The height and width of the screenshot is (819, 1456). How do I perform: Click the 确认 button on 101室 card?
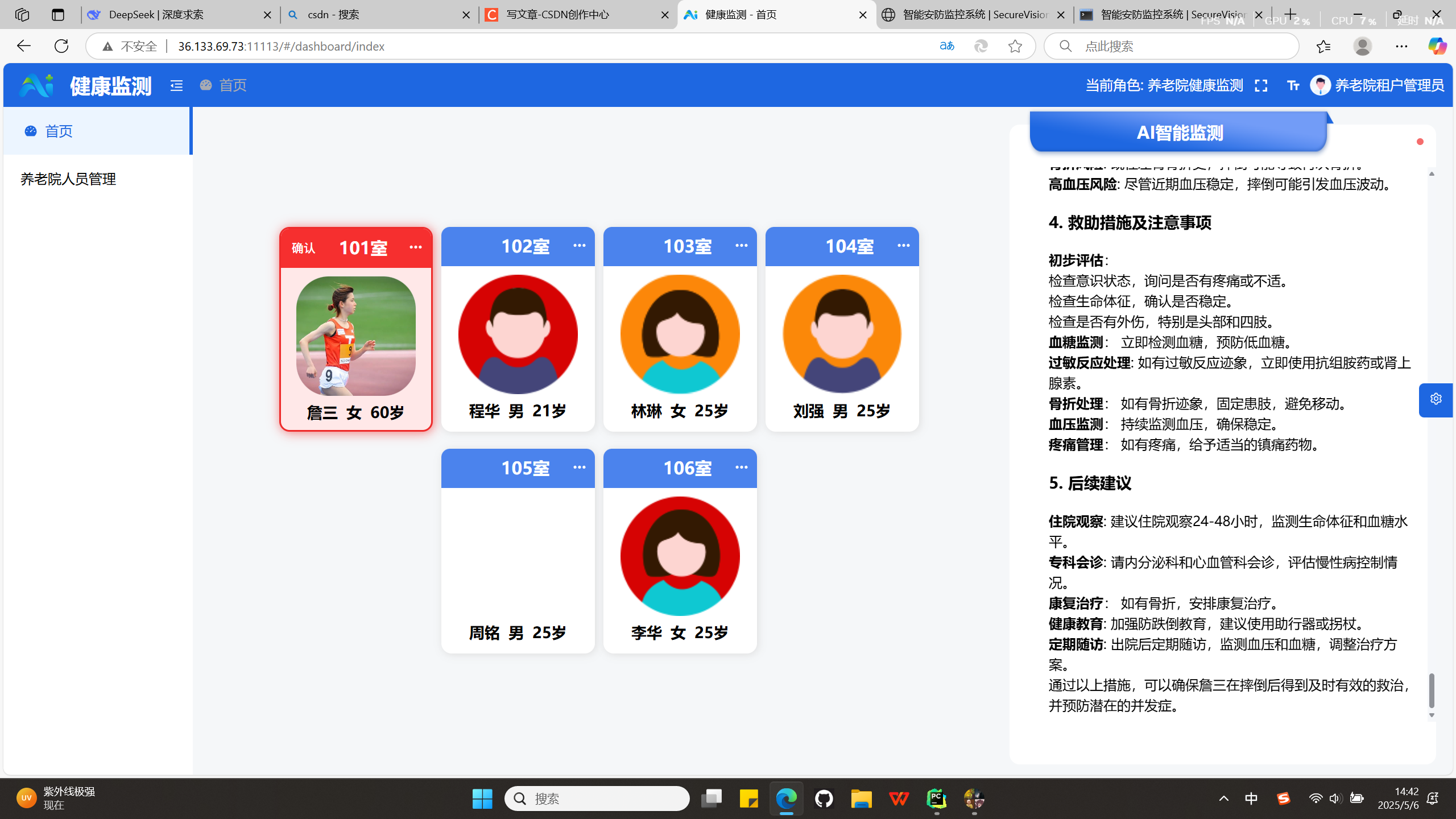(x=303, y=248)
